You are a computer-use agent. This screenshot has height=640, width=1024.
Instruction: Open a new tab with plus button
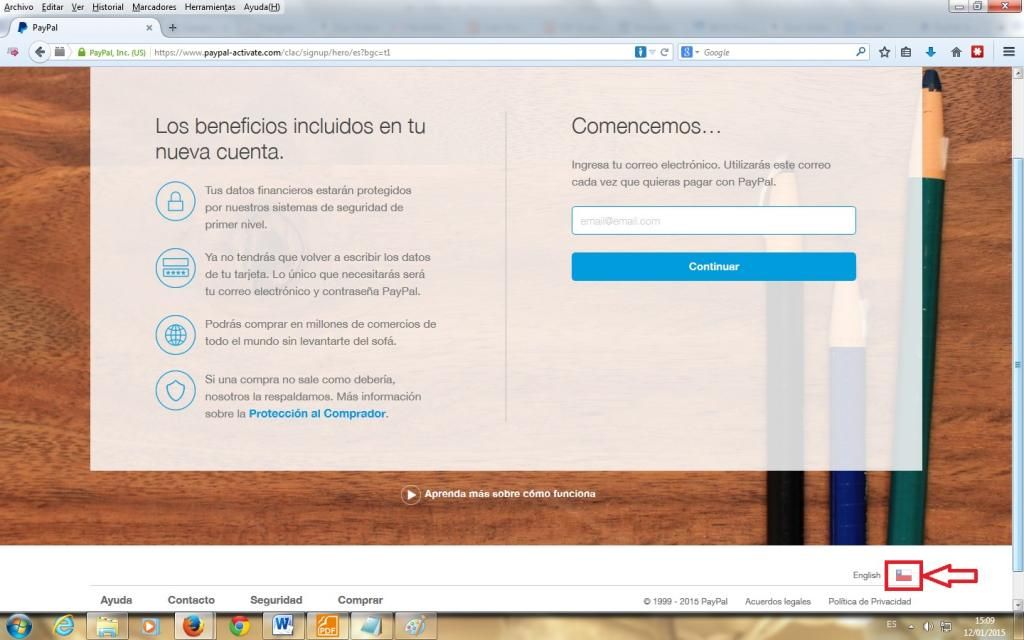click(x=172, y=27)
